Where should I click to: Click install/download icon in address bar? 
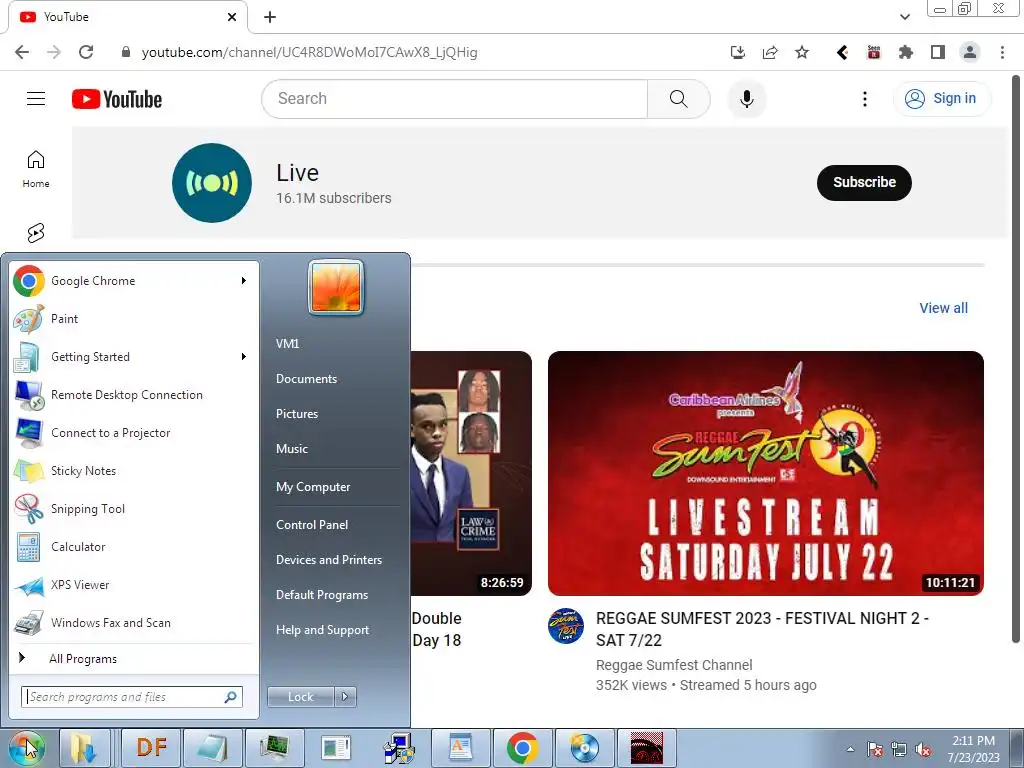tap(738, 52)
